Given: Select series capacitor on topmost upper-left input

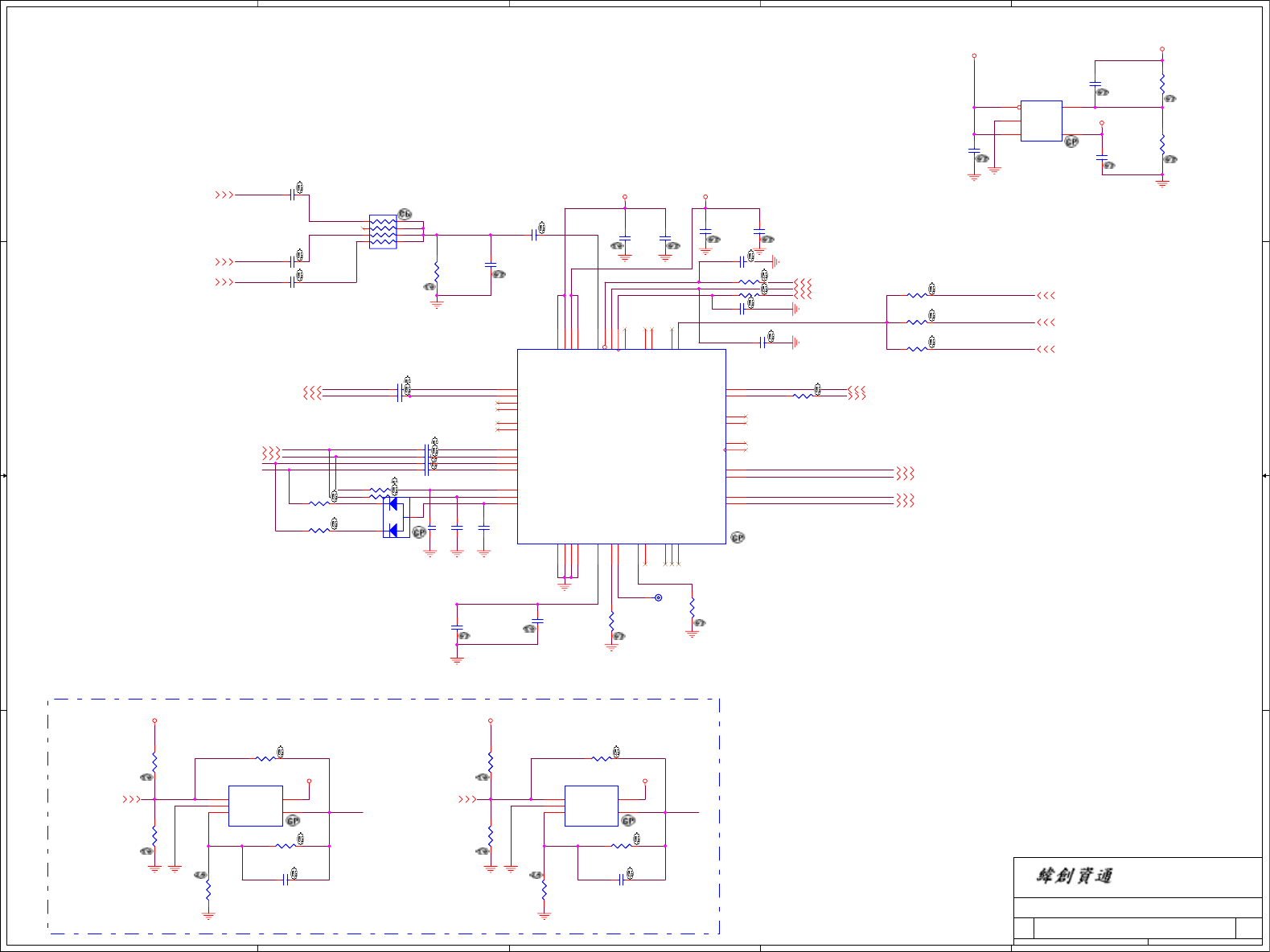Looking at the screenshot, I should 293,195.
